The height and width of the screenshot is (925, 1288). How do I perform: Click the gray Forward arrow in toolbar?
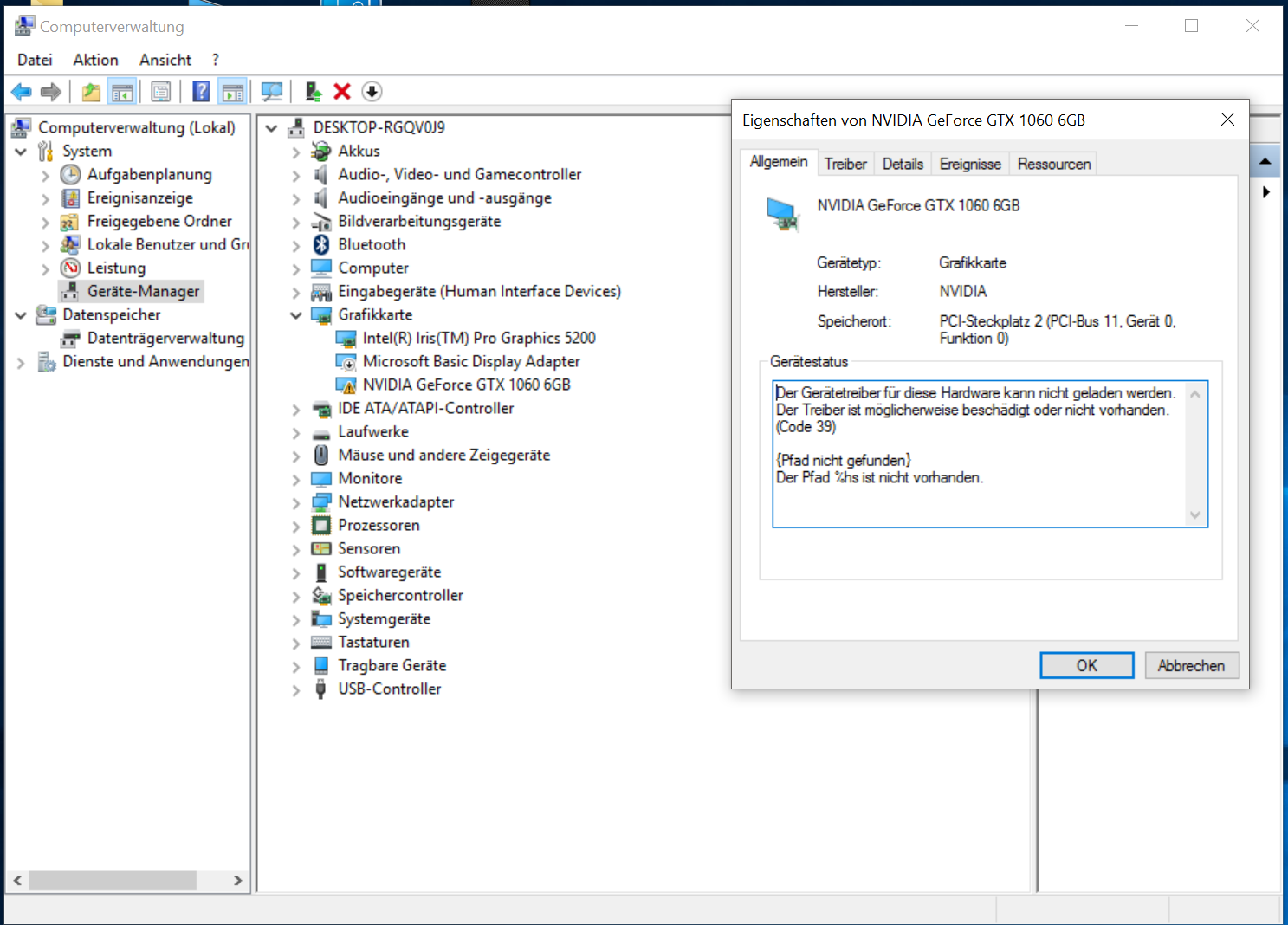(x=51, y=92)
